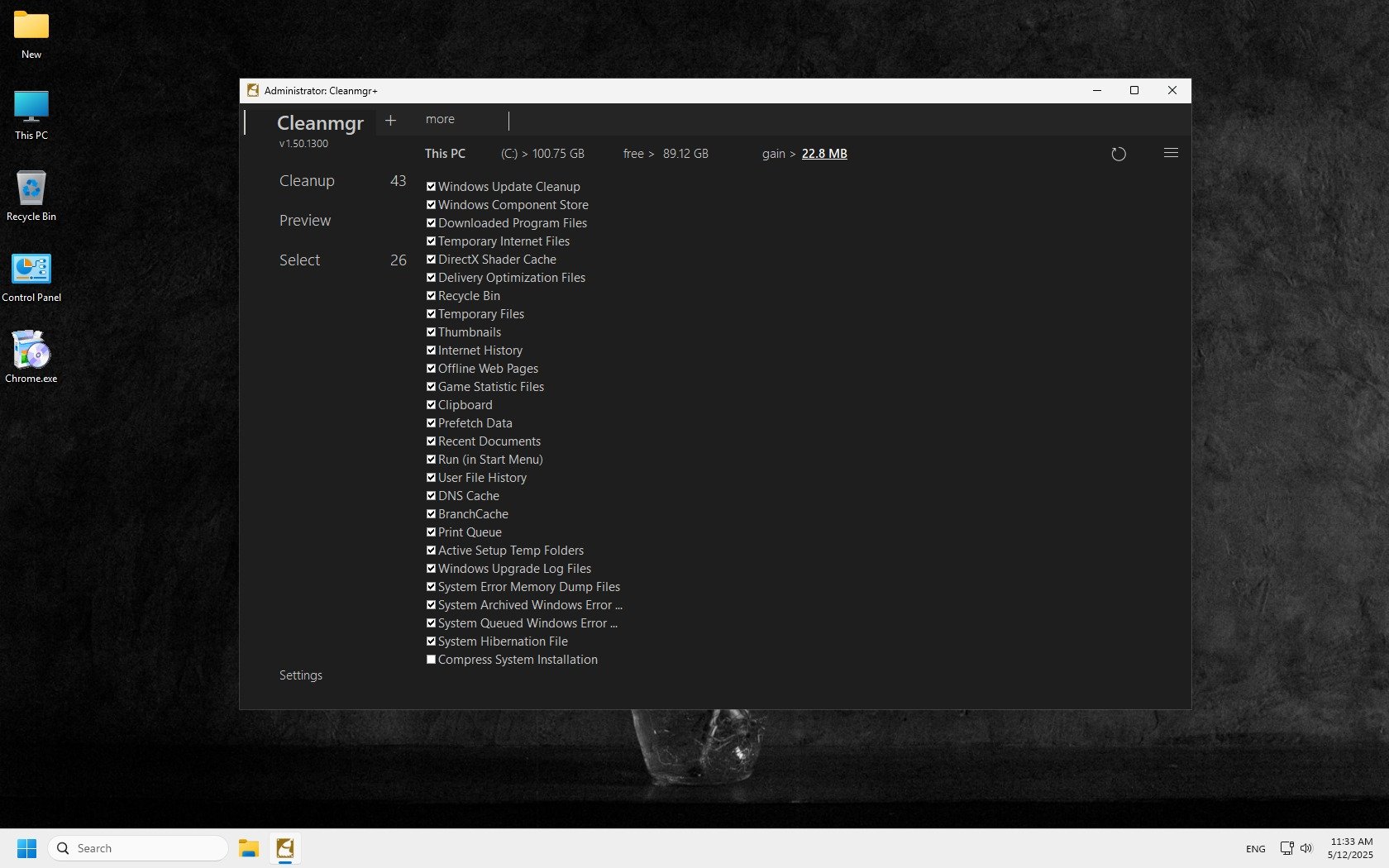Image resolution: width=1389 pixels, height=868 pixels.
Task: Uncheck the System Hibernation File option
Action: point(431,641)
